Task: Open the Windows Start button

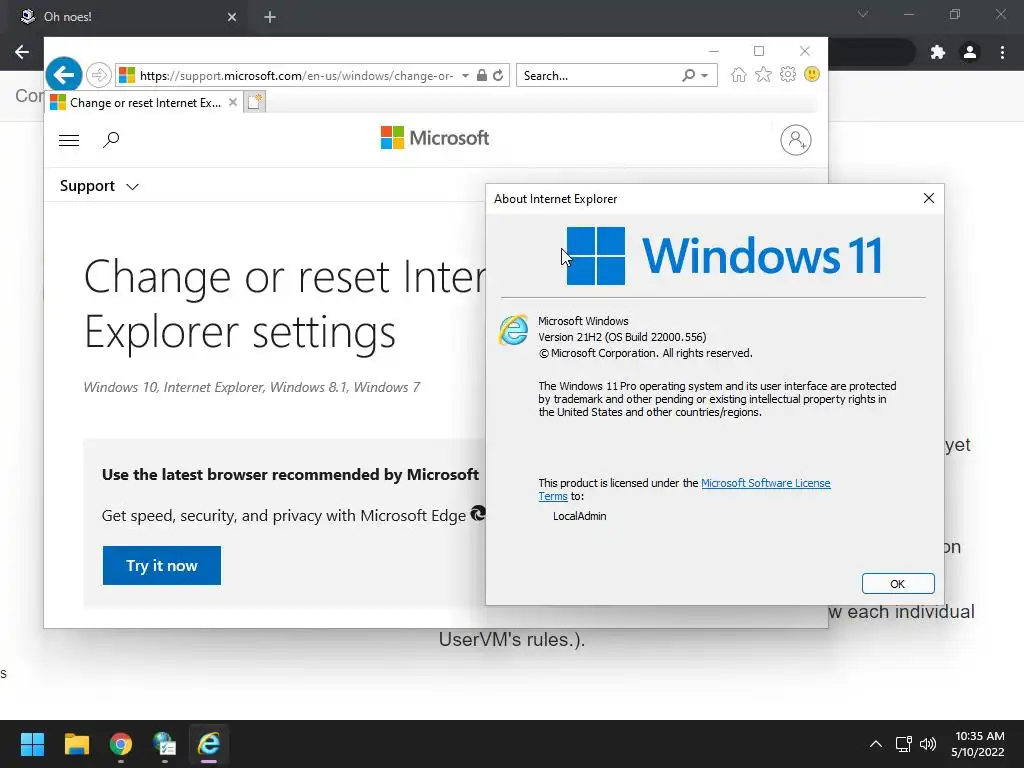Action: [x=32, y=744]
